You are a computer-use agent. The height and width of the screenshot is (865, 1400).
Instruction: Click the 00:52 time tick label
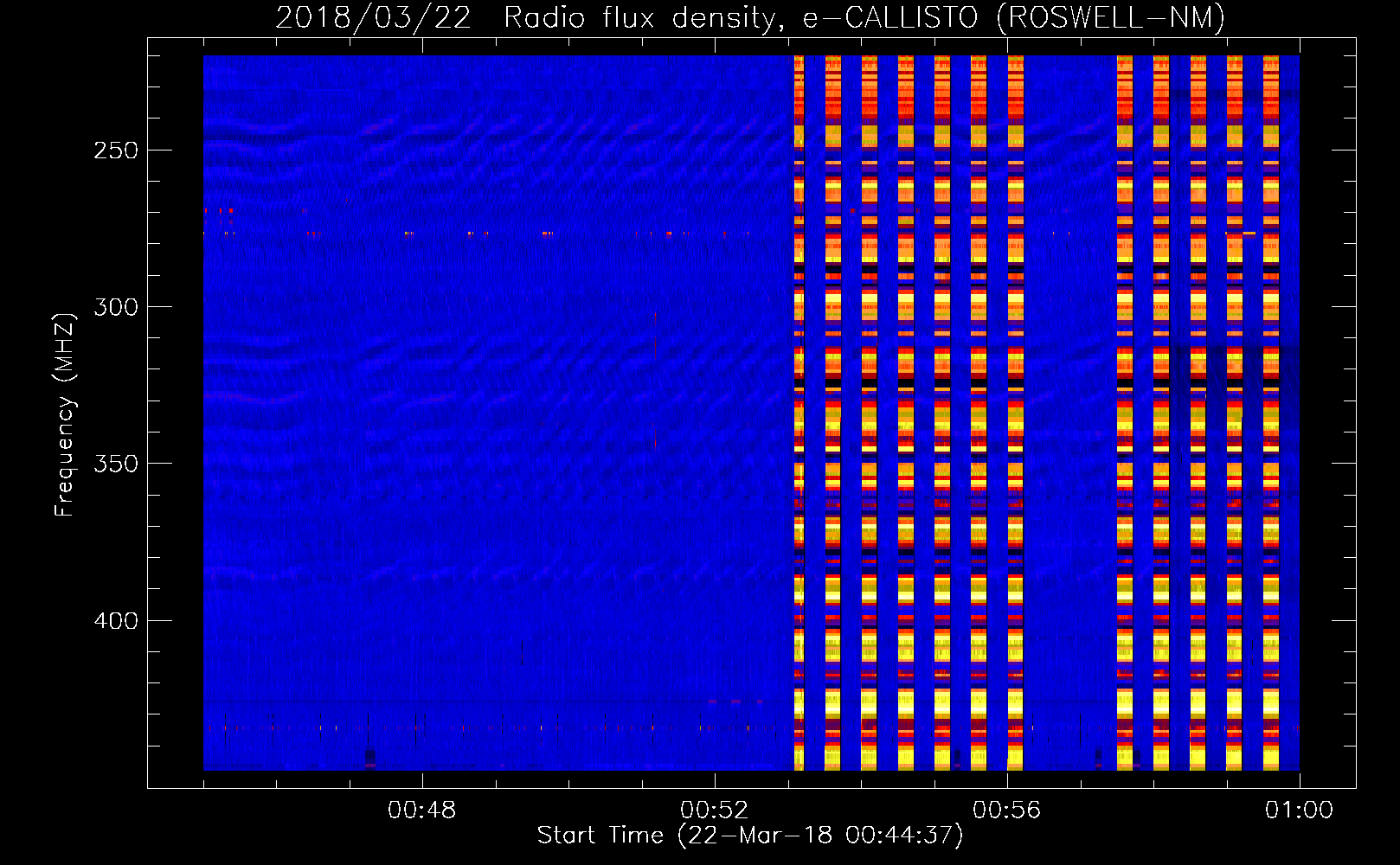715,811
